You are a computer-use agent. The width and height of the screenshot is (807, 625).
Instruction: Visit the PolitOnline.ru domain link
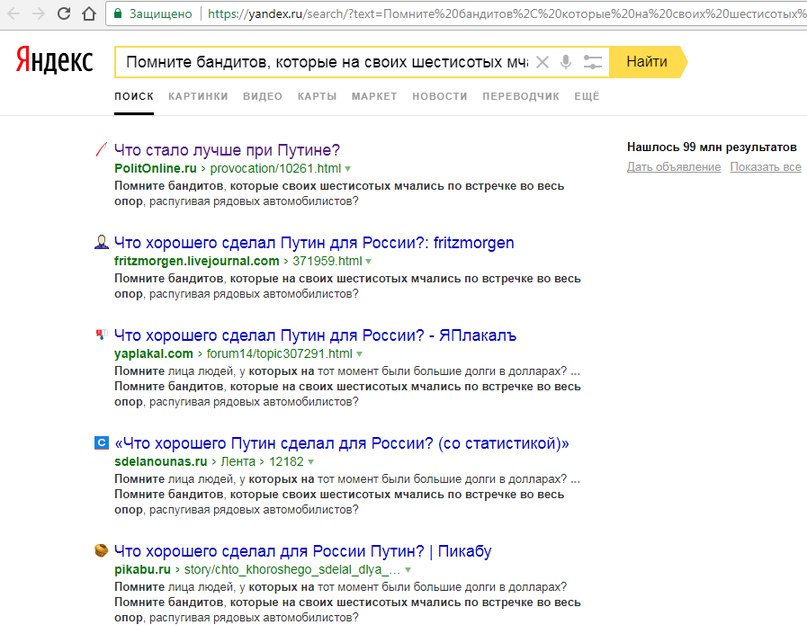155,168
